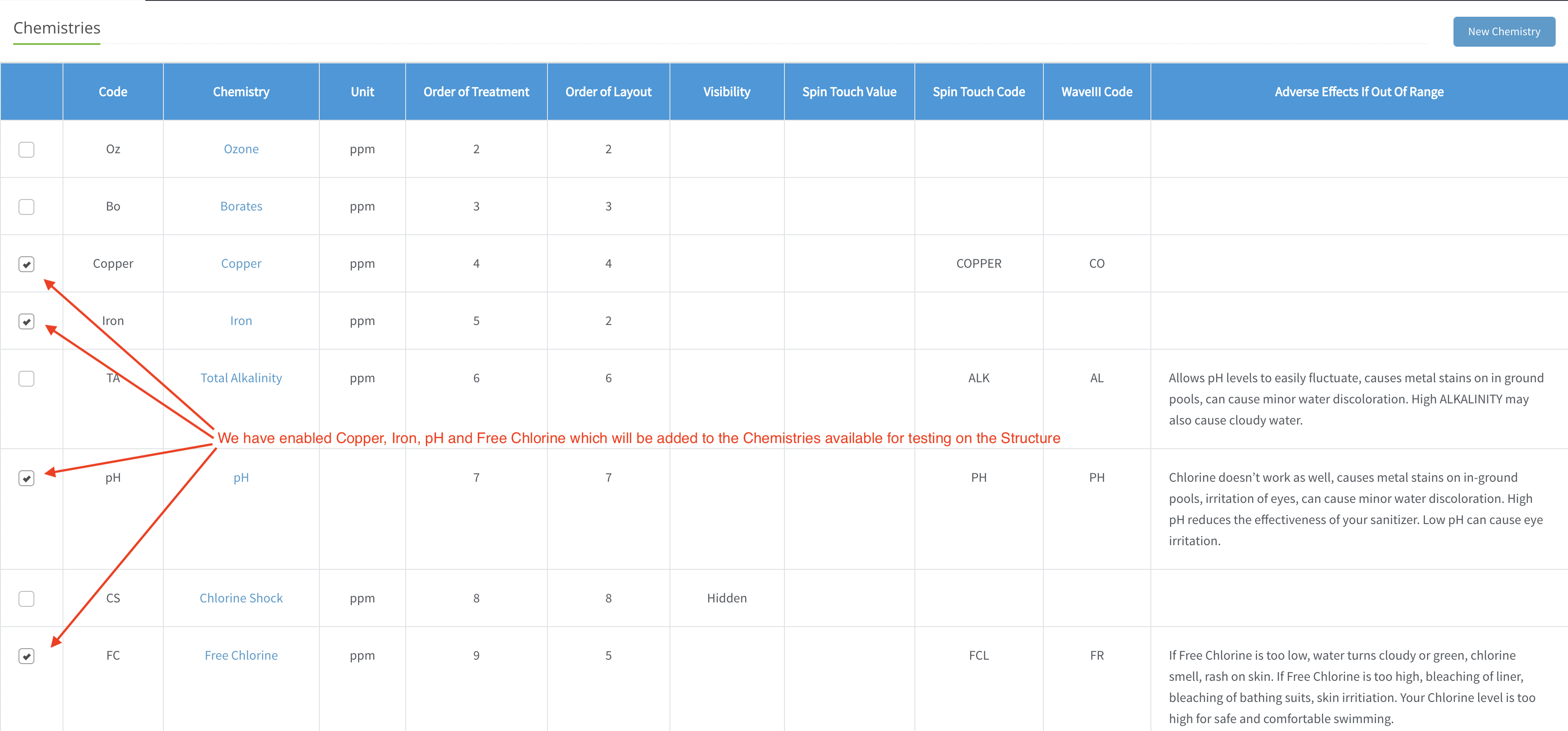This screenshot has width=1568, height=731.
Task: Open the Borates chemistry link
Action: point(241,207)
